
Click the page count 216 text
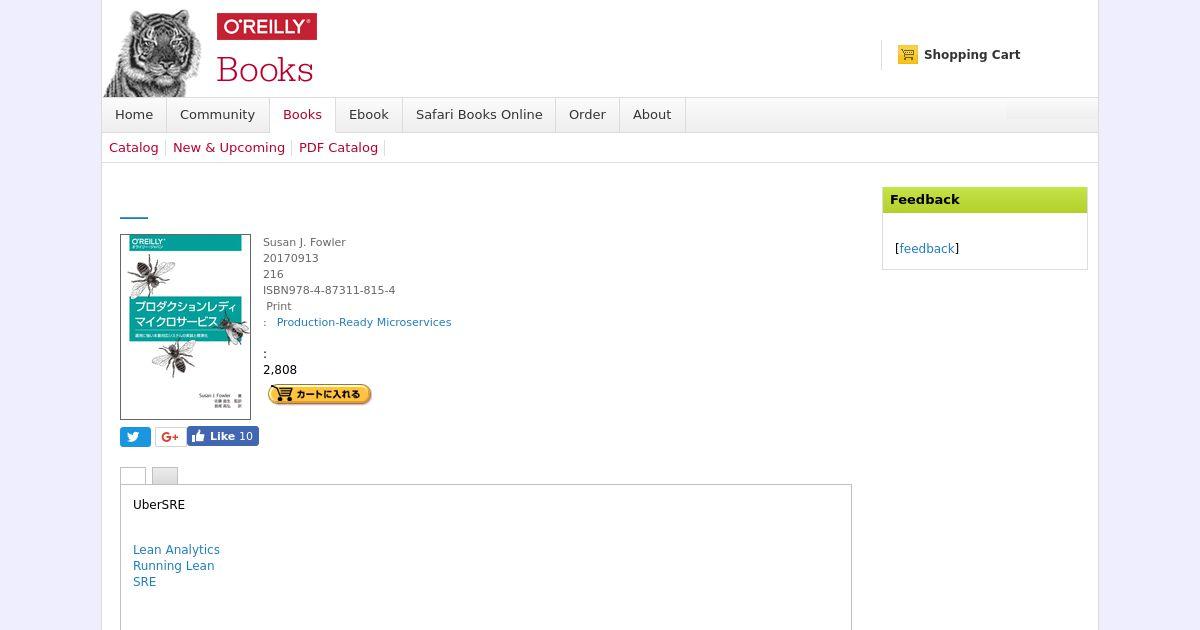point(273,274)
